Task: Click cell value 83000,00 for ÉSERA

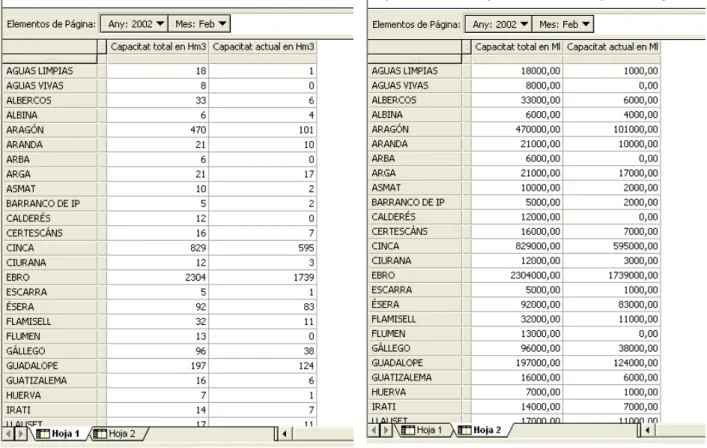Action: point(612,304)
